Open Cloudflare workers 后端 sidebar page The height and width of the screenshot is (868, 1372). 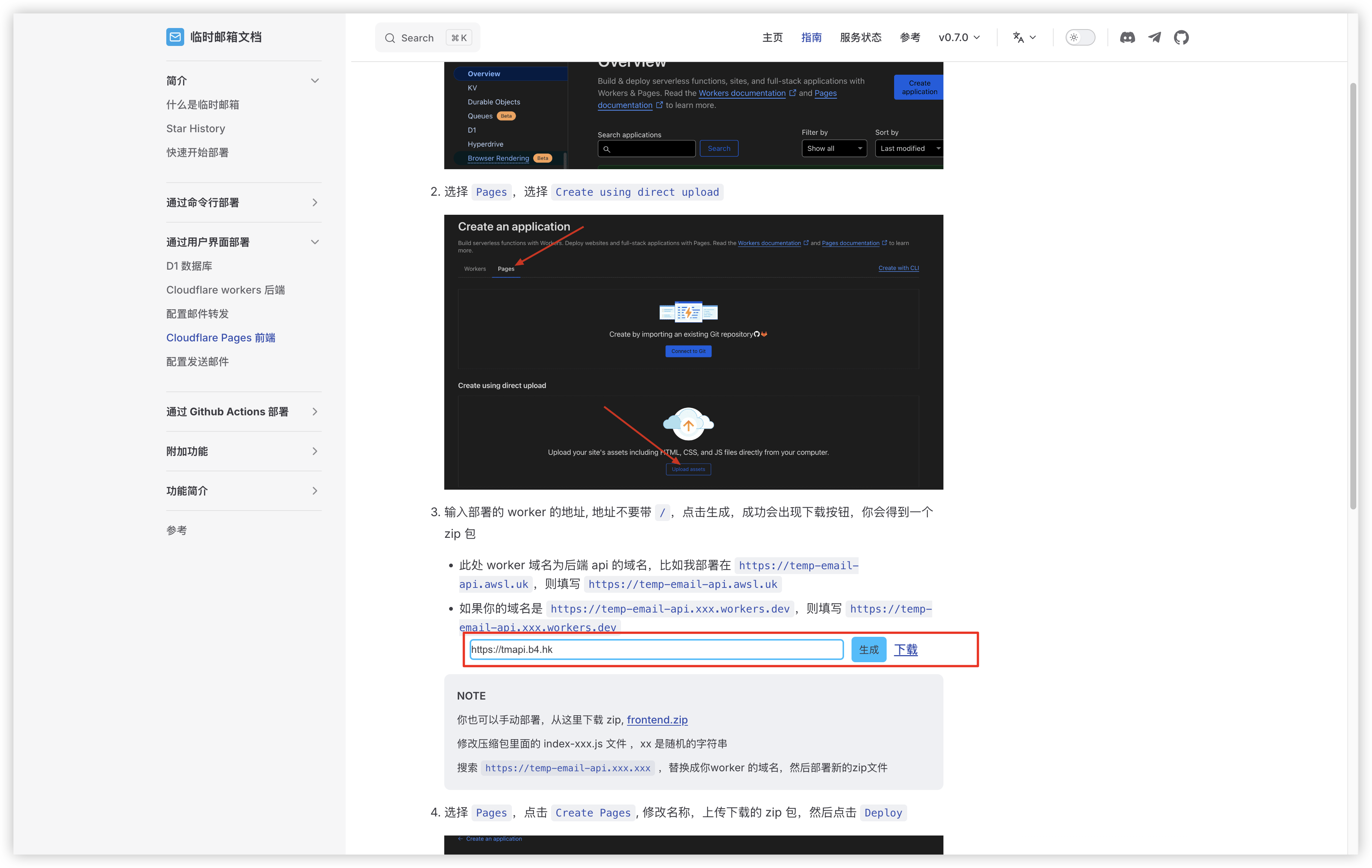(x=225, y=289)
